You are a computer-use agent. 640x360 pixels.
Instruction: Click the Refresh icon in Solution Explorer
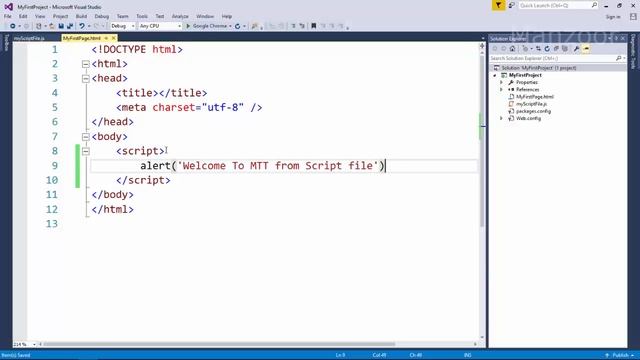click(x=547, y=49)
